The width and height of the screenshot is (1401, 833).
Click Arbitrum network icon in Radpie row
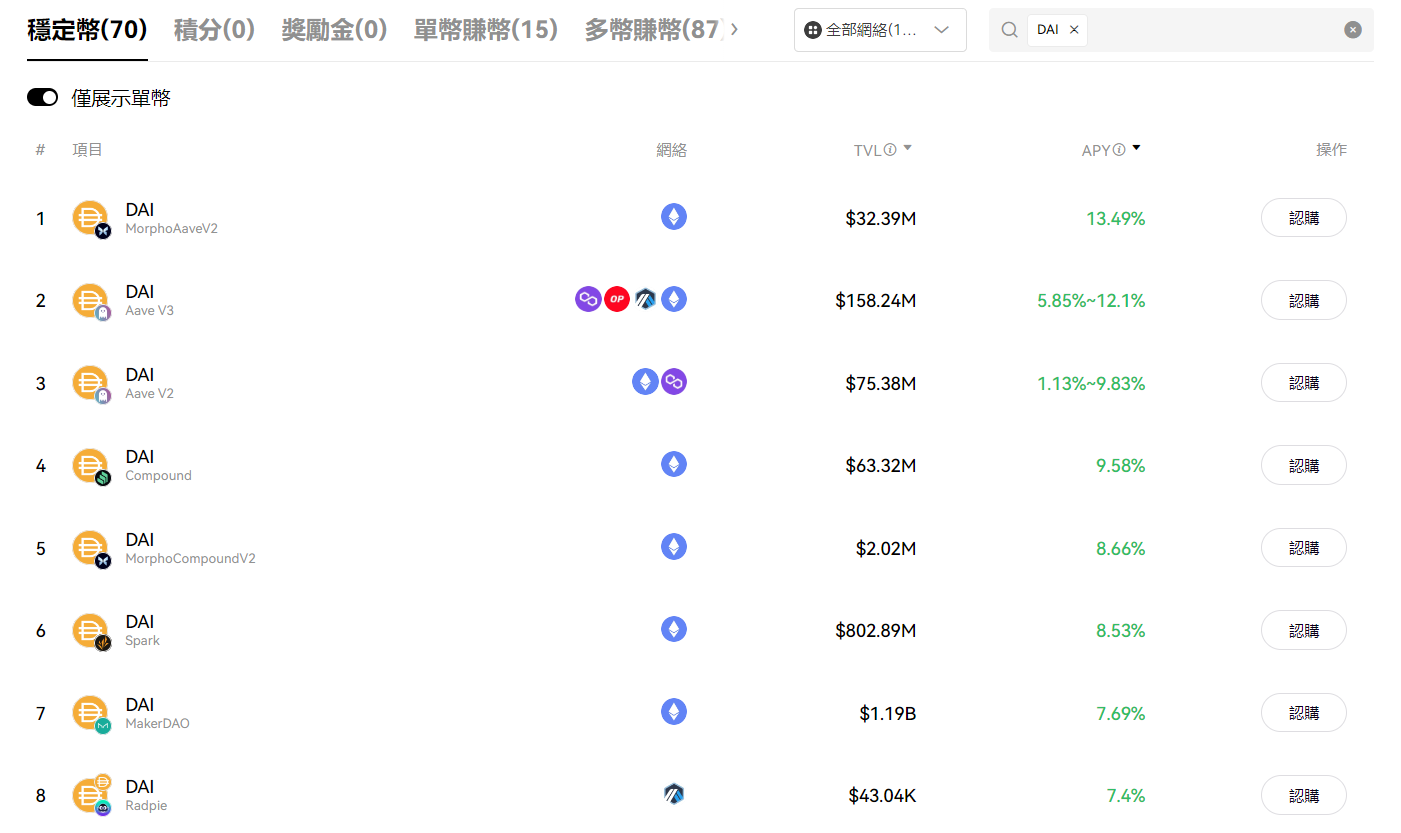click(674, 794)
